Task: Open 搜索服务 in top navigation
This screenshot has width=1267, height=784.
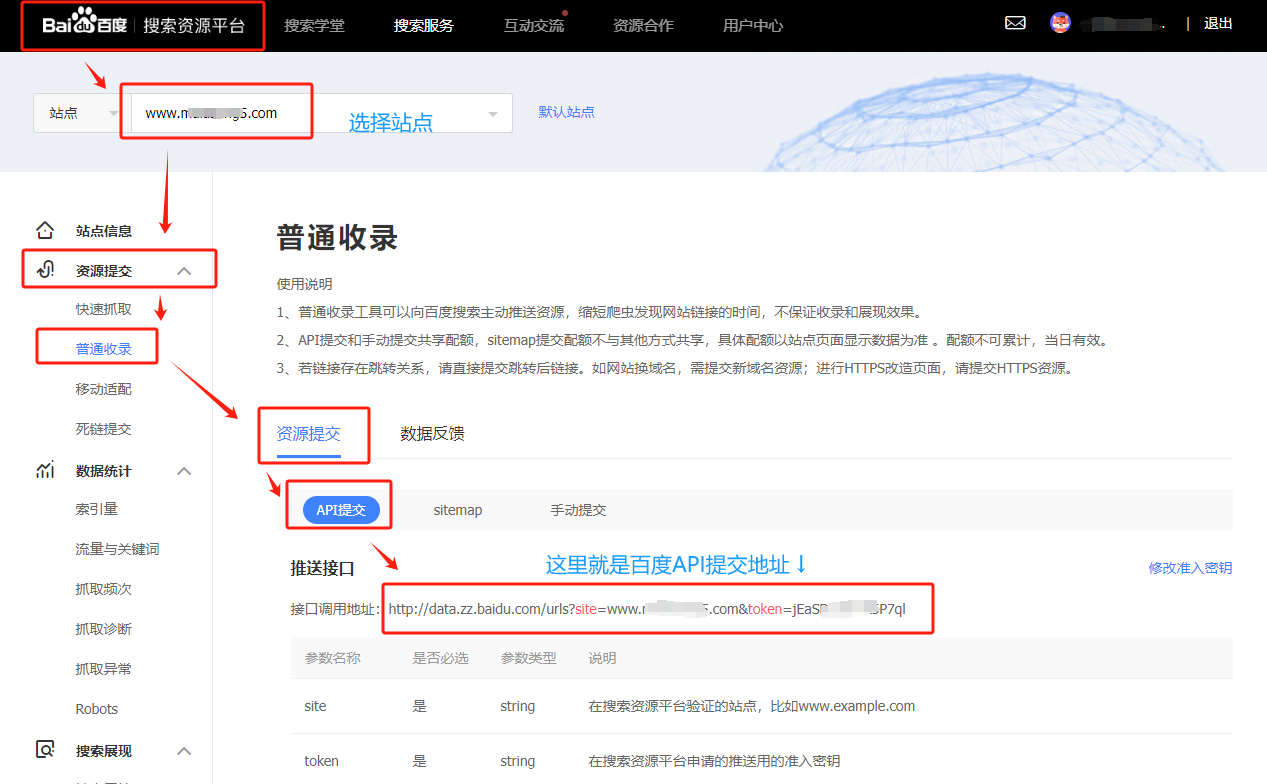Action: coord(424,26)
